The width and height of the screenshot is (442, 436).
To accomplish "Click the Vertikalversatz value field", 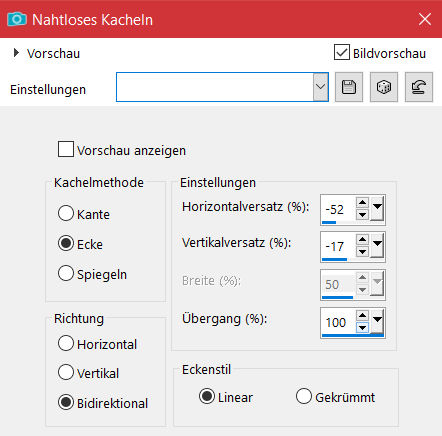I will click(x=338, y=246).
